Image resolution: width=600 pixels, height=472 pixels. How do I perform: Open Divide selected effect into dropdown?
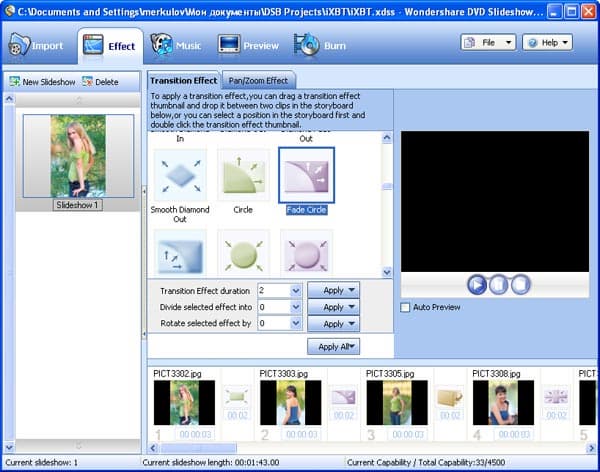pos(295,307)
